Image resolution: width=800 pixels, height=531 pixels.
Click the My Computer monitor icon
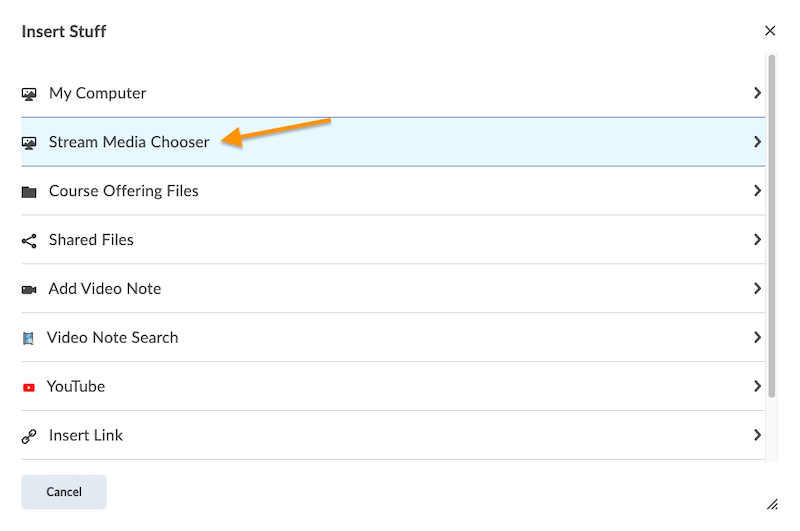(x=29, y=94)
